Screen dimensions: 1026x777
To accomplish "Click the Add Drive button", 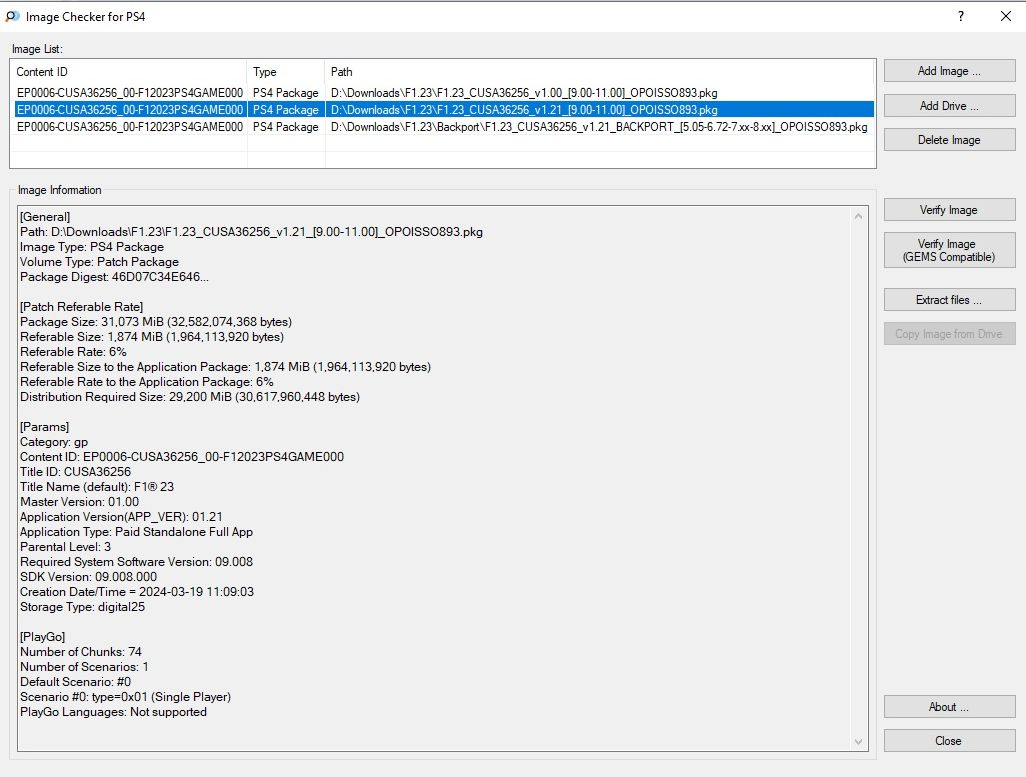I will point(949,105).
